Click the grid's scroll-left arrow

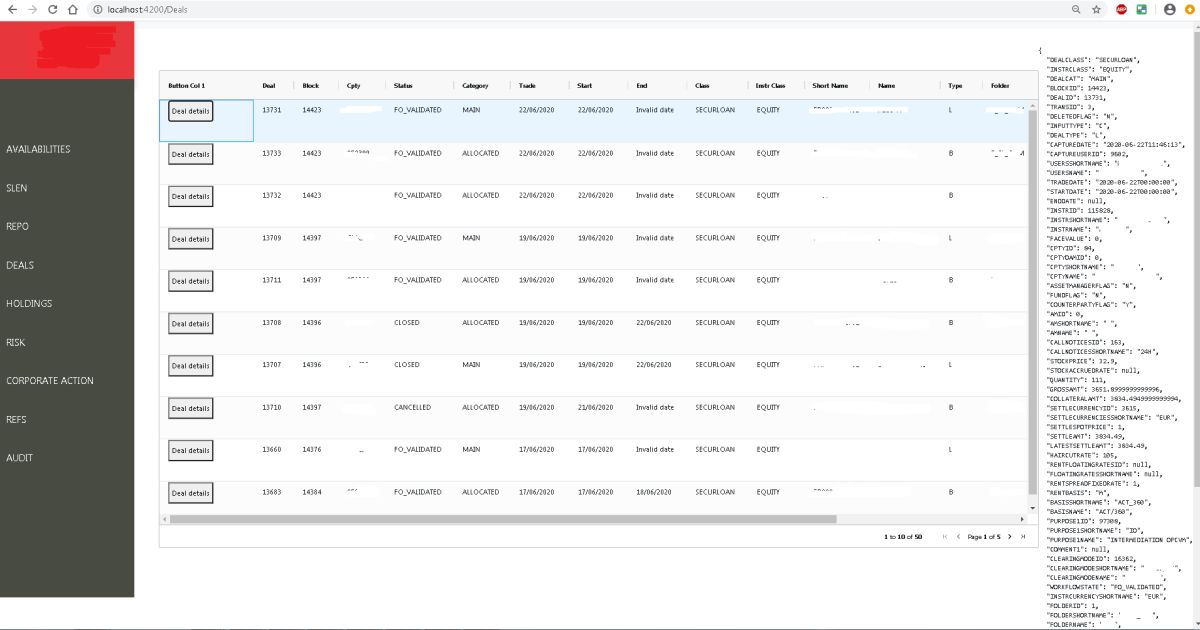pyautogui.click(x=163, y=520)
